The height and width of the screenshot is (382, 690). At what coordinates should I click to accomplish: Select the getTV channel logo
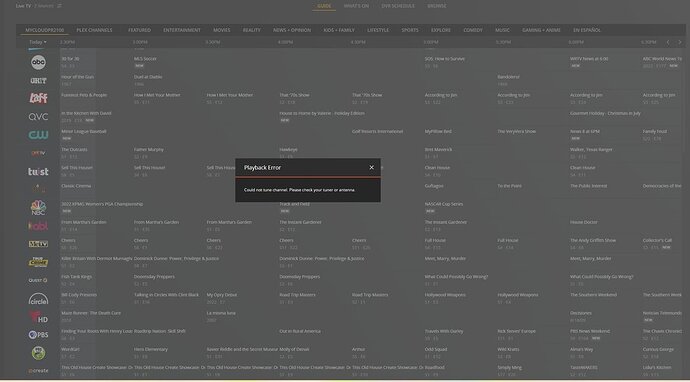click(x=38, y=153)
